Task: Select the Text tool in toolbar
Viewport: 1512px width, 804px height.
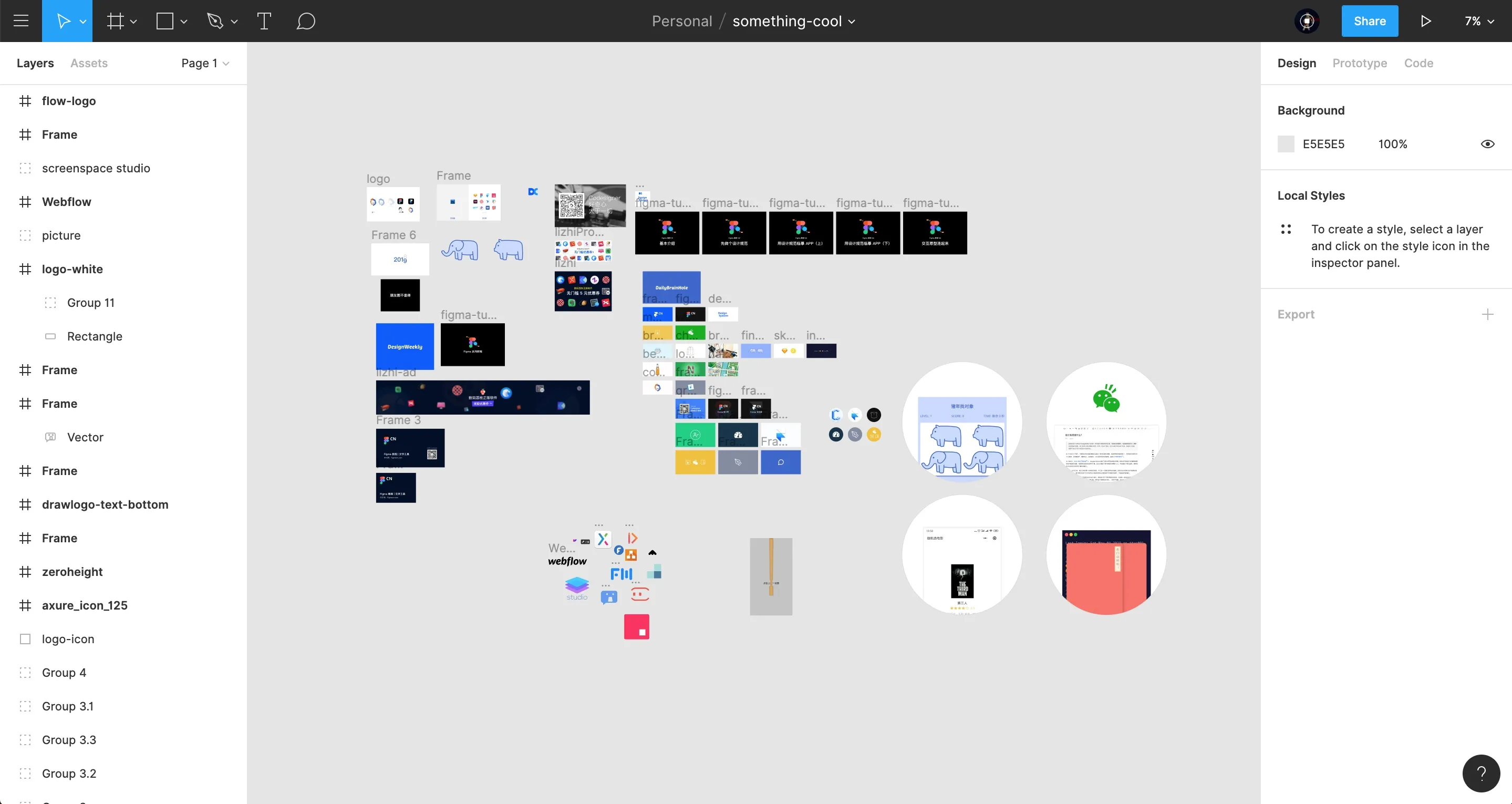Action: click(x=263, y=21)
